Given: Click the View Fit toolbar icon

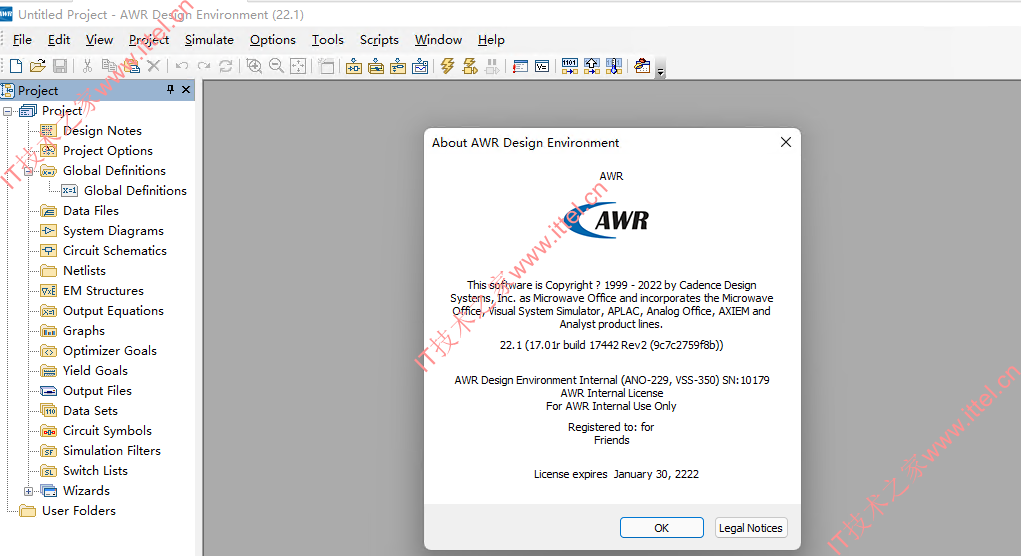Looking at the screenshot, I should click(x=298, y=66).
